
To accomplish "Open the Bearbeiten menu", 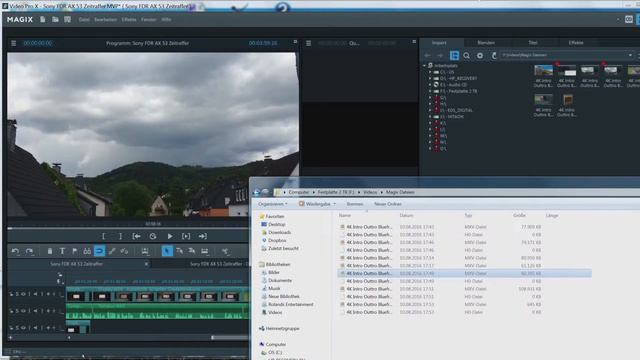I will pos(105,20).
